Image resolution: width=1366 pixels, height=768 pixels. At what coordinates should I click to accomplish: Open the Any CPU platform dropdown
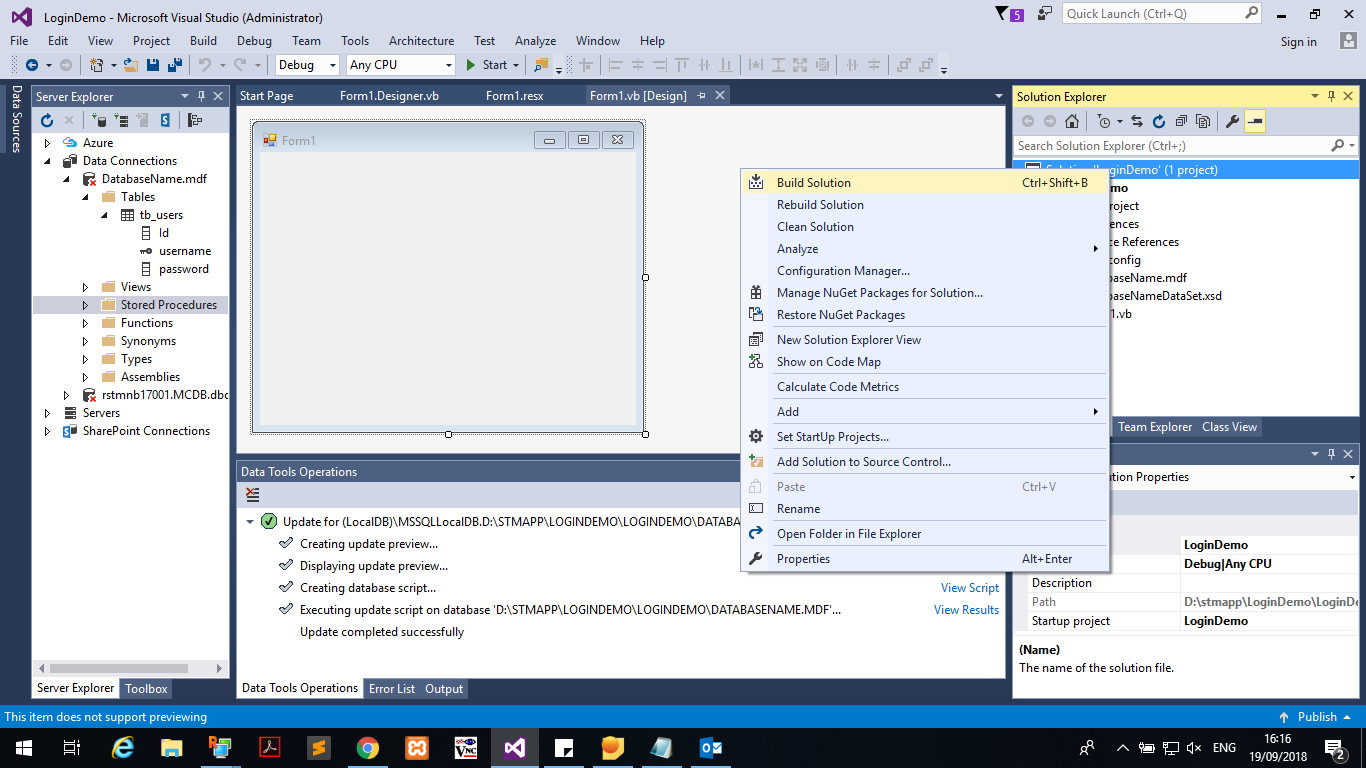[x=450, y=64]
